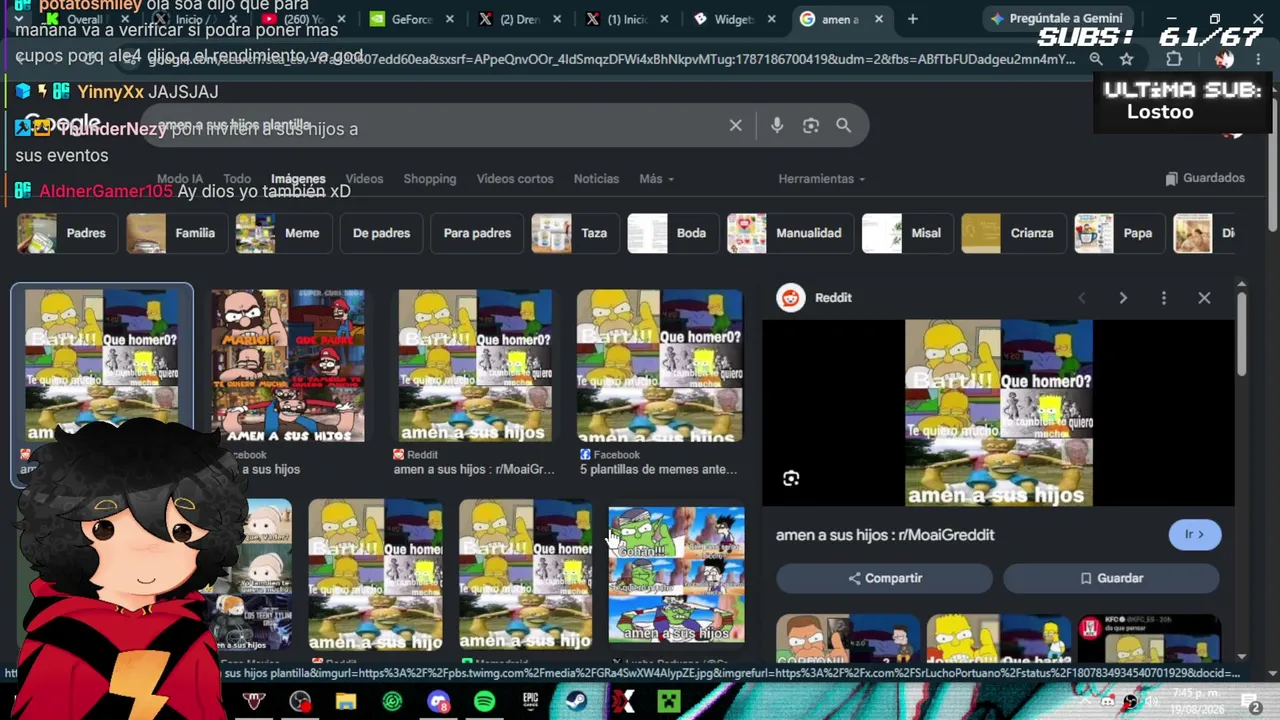This screenshot has width=1280, height=720.
Task: Filter images by Padres chip
Action: (66, 233)
